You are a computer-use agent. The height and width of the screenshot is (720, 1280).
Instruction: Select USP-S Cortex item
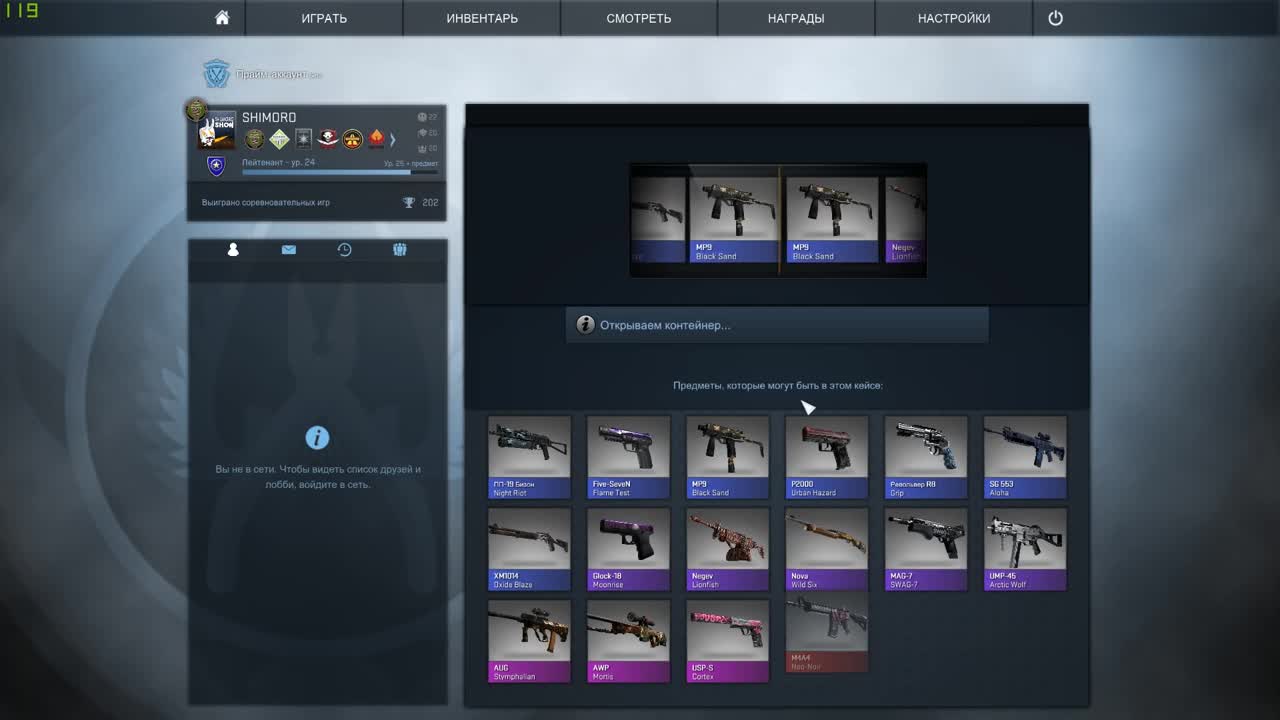tap(727, 641)
